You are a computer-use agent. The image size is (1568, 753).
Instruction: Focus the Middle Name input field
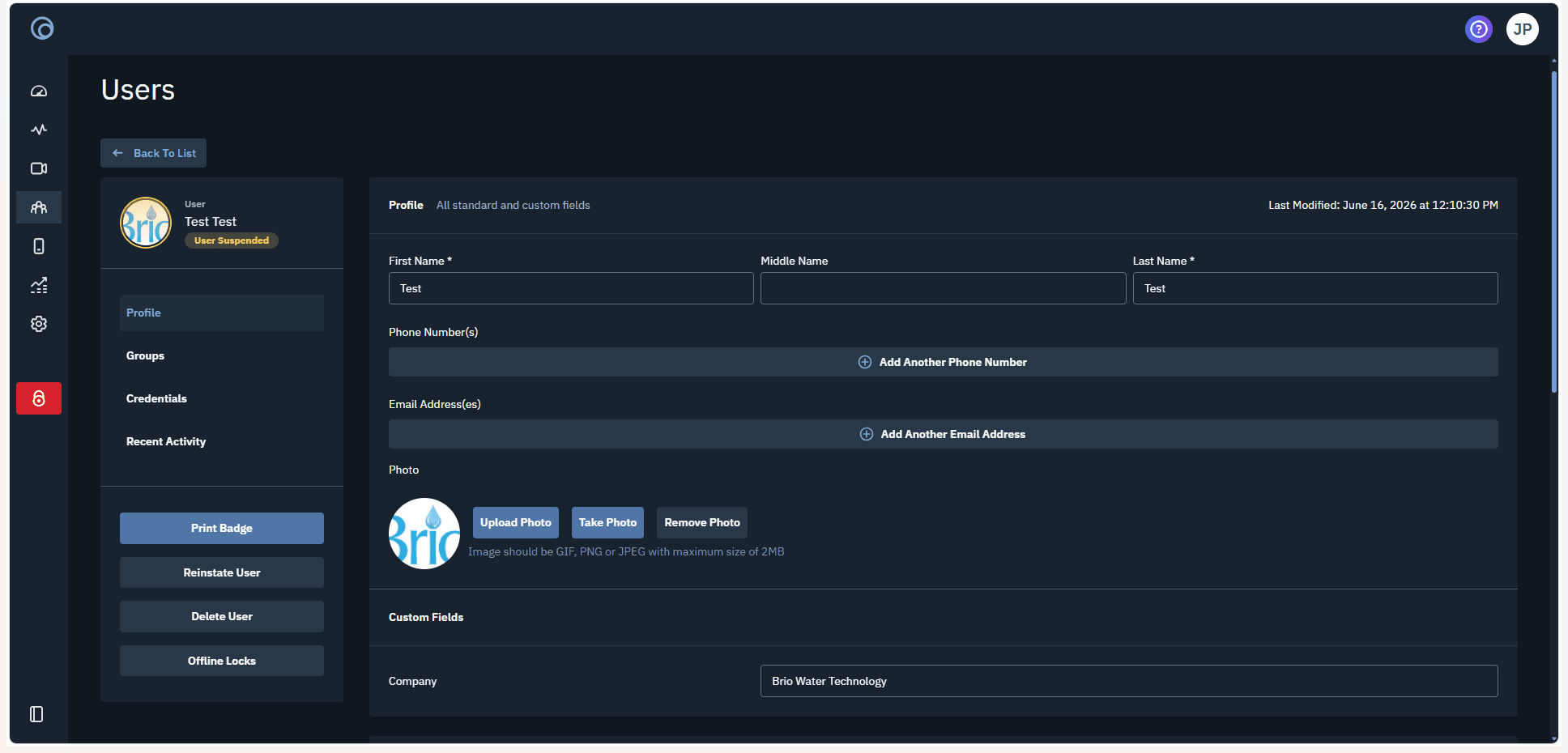943,288
